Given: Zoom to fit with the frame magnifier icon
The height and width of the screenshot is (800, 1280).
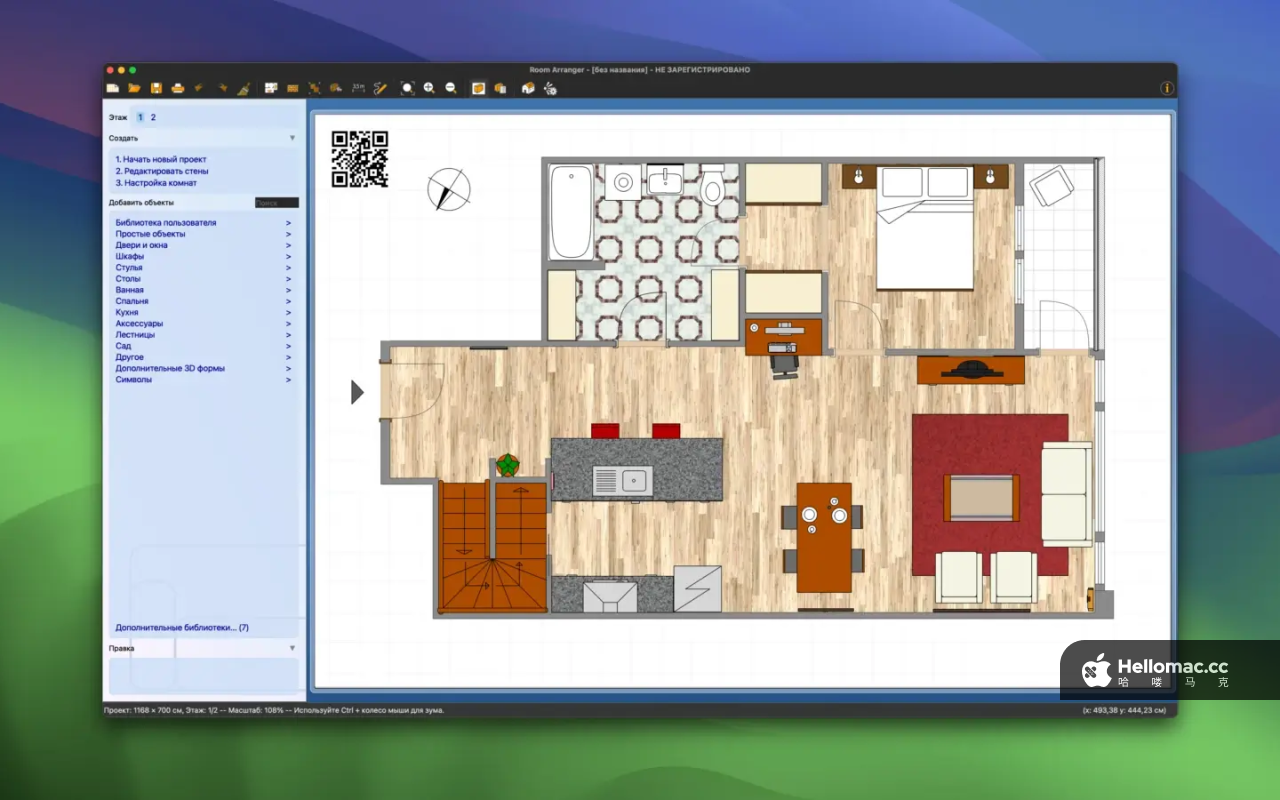Looking at the screenshot, I should [408, 88].
